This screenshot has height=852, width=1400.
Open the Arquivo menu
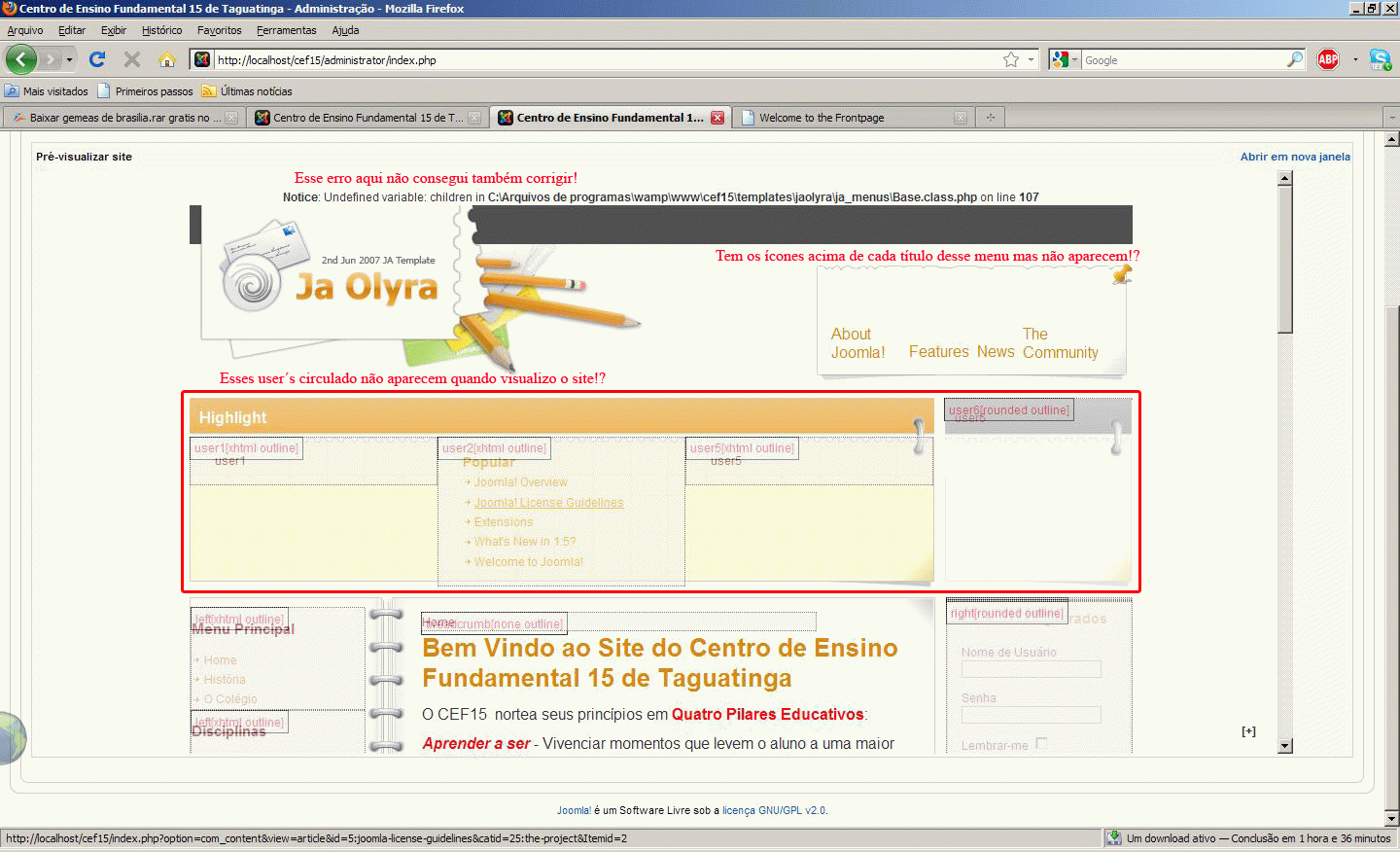tap(25, 30)
